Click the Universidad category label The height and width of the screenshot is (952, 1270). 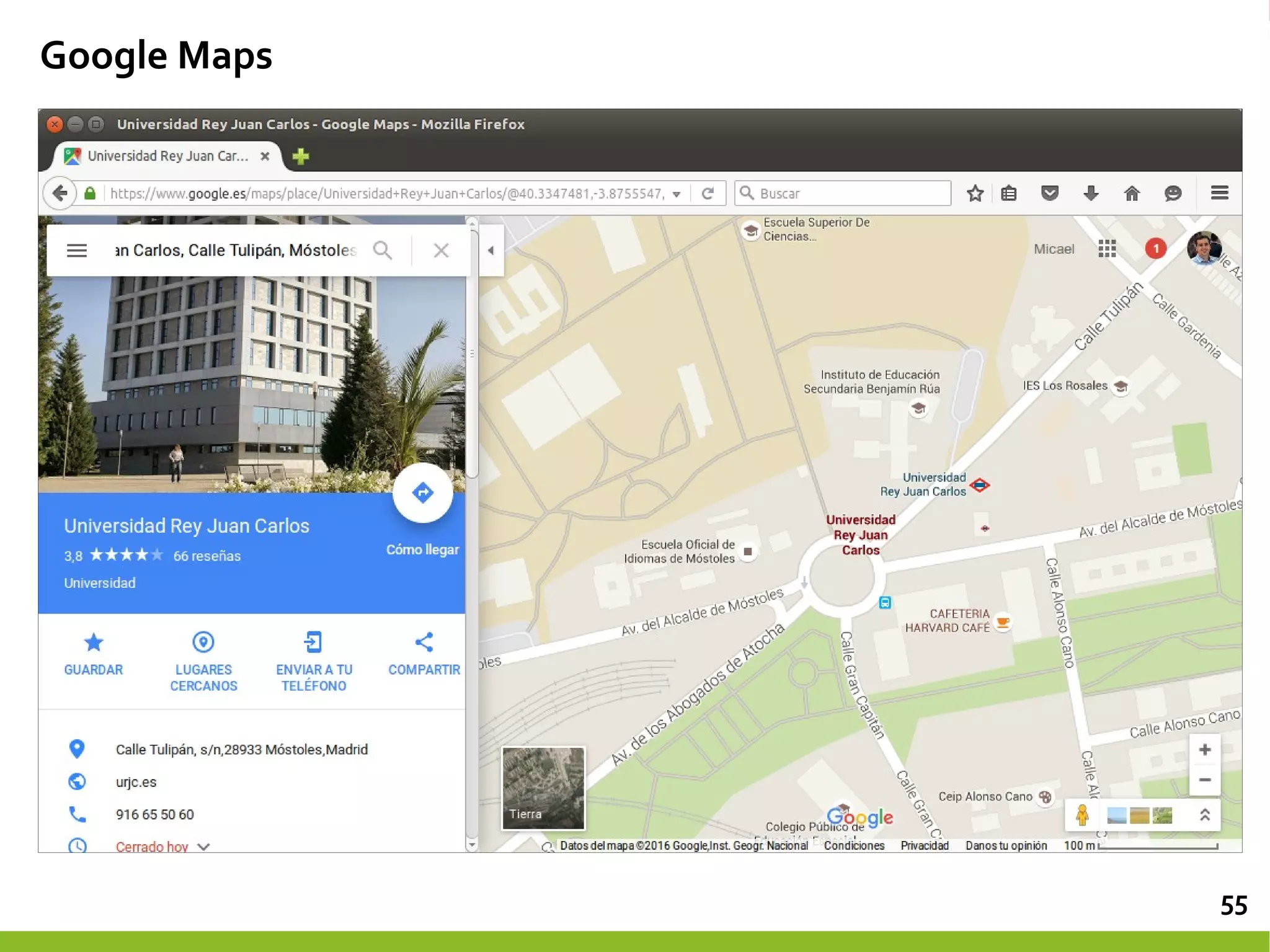tap(99, 583)
